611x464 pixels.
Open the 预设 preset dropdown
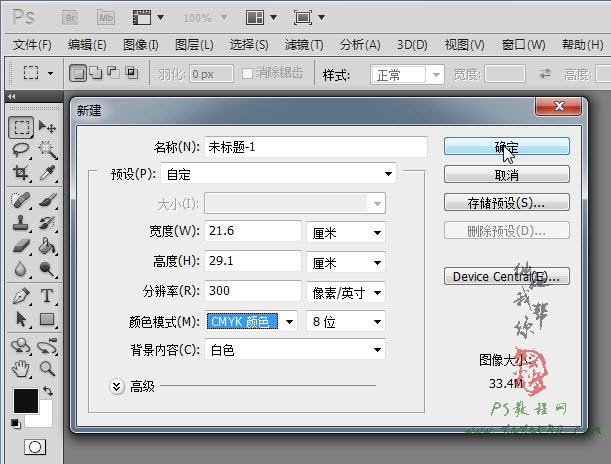[279, 174]
